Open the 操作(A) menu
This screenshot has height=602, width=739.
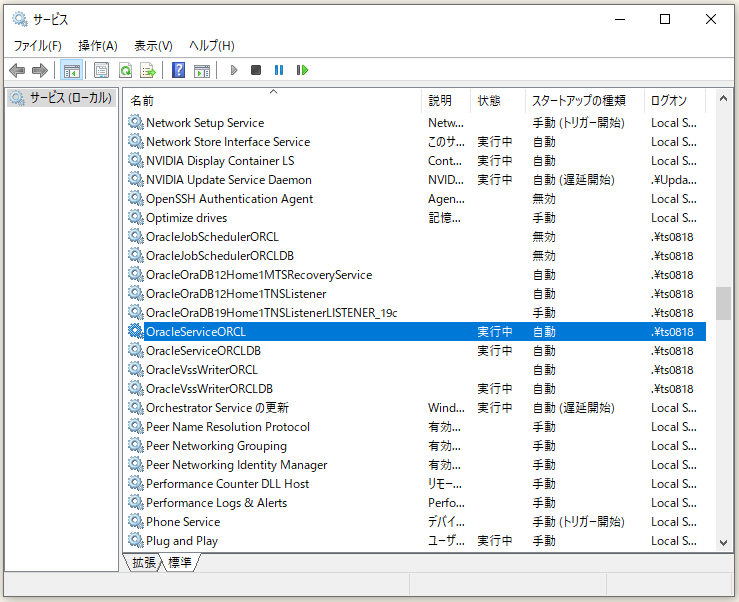pyautogui.click(x=98, y=46)
